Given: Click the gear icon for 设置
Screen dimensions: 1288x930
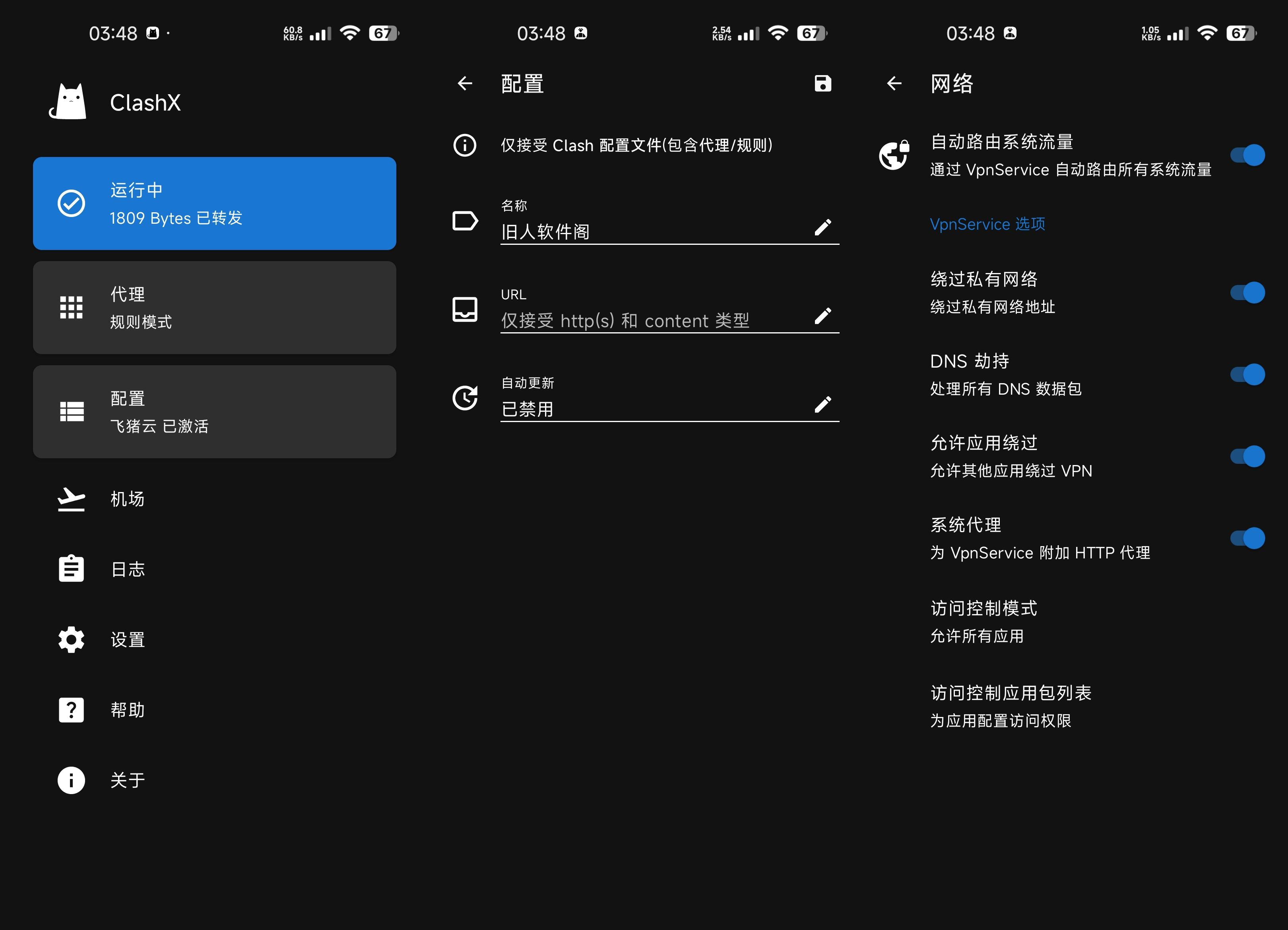Looking at the screenshot, I should [72, 639].
